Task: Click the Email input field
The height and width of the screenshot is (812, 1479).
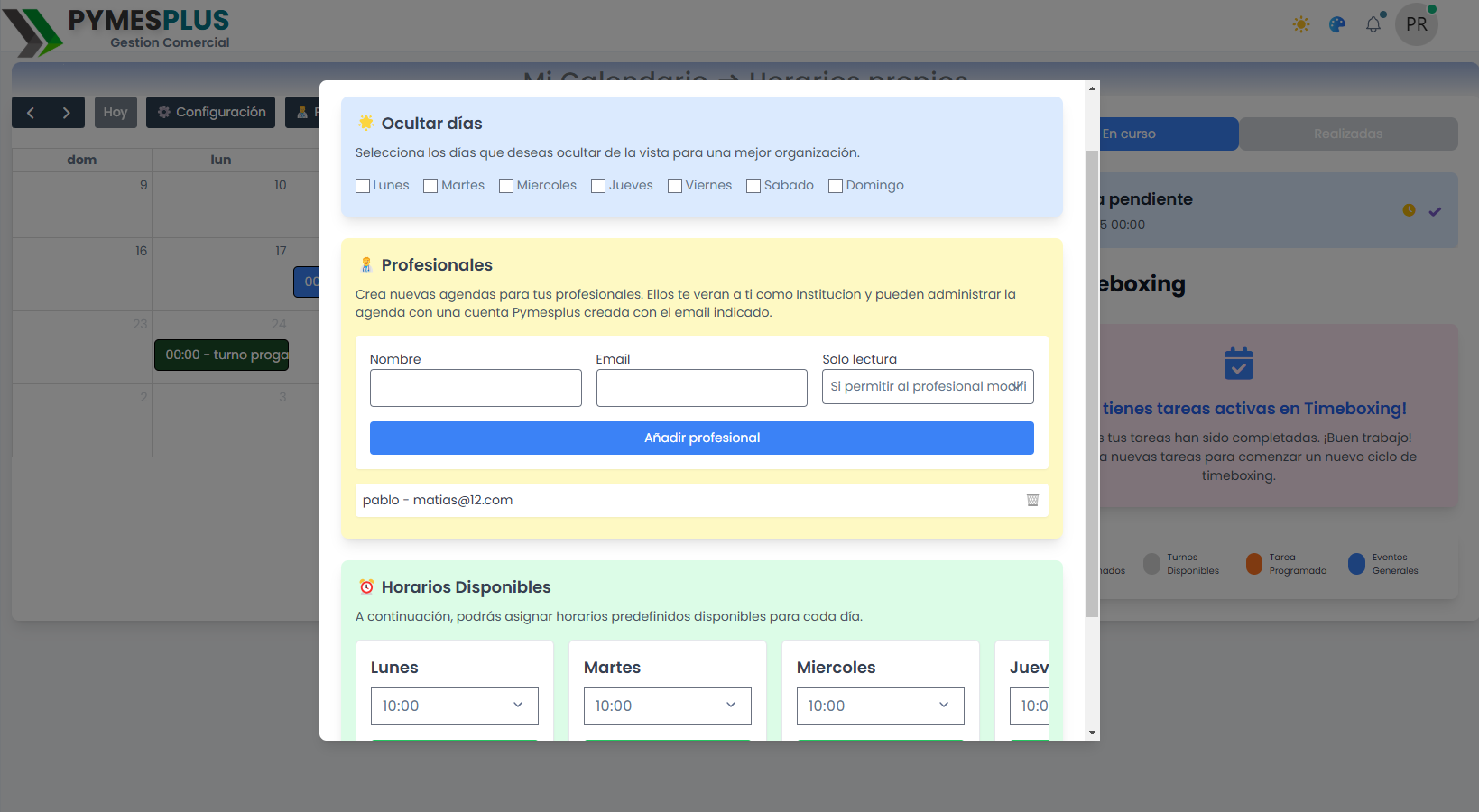Action: (x=701, y=388)
